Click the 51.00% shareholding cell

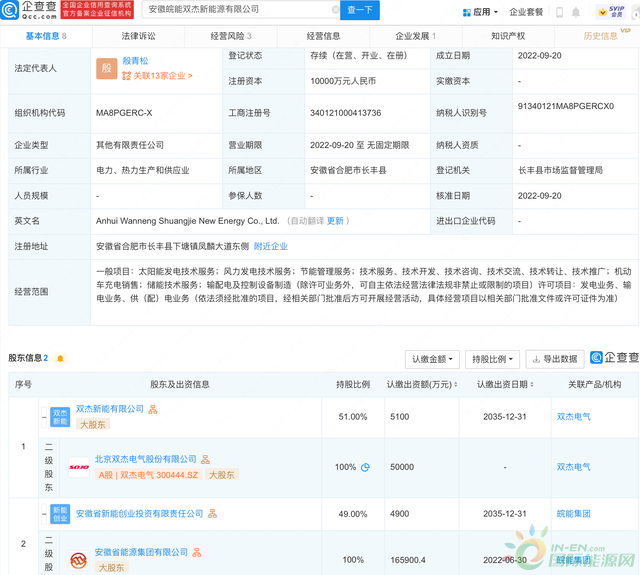(x=353, y=417)
